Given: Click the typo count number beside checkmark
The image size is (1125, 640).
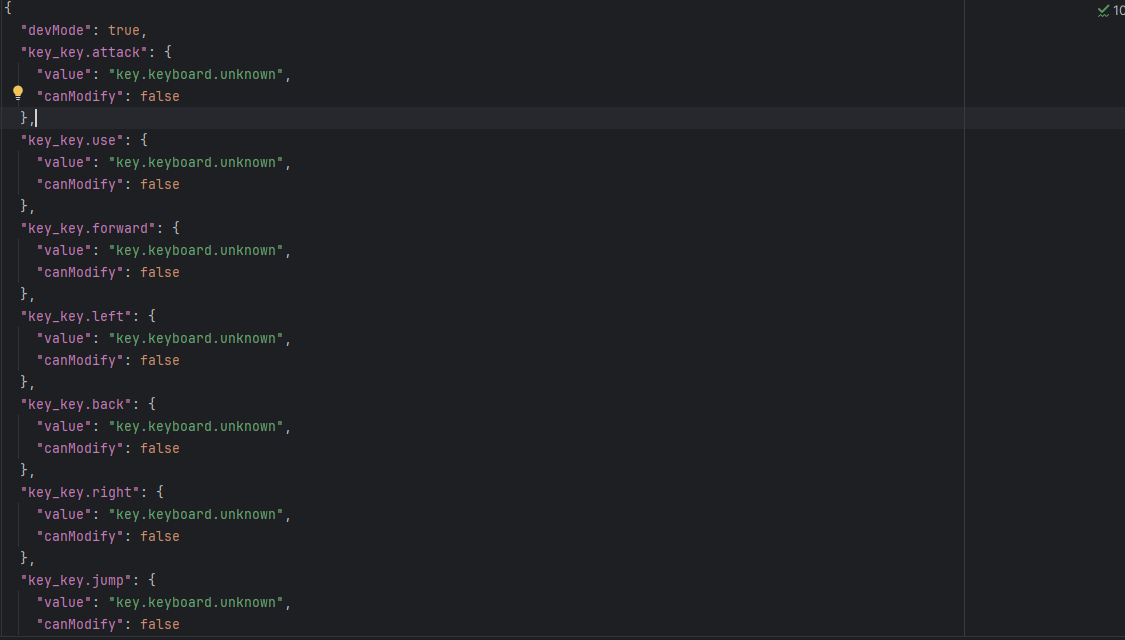Looking at the screenshot, I should [1118, 10].
